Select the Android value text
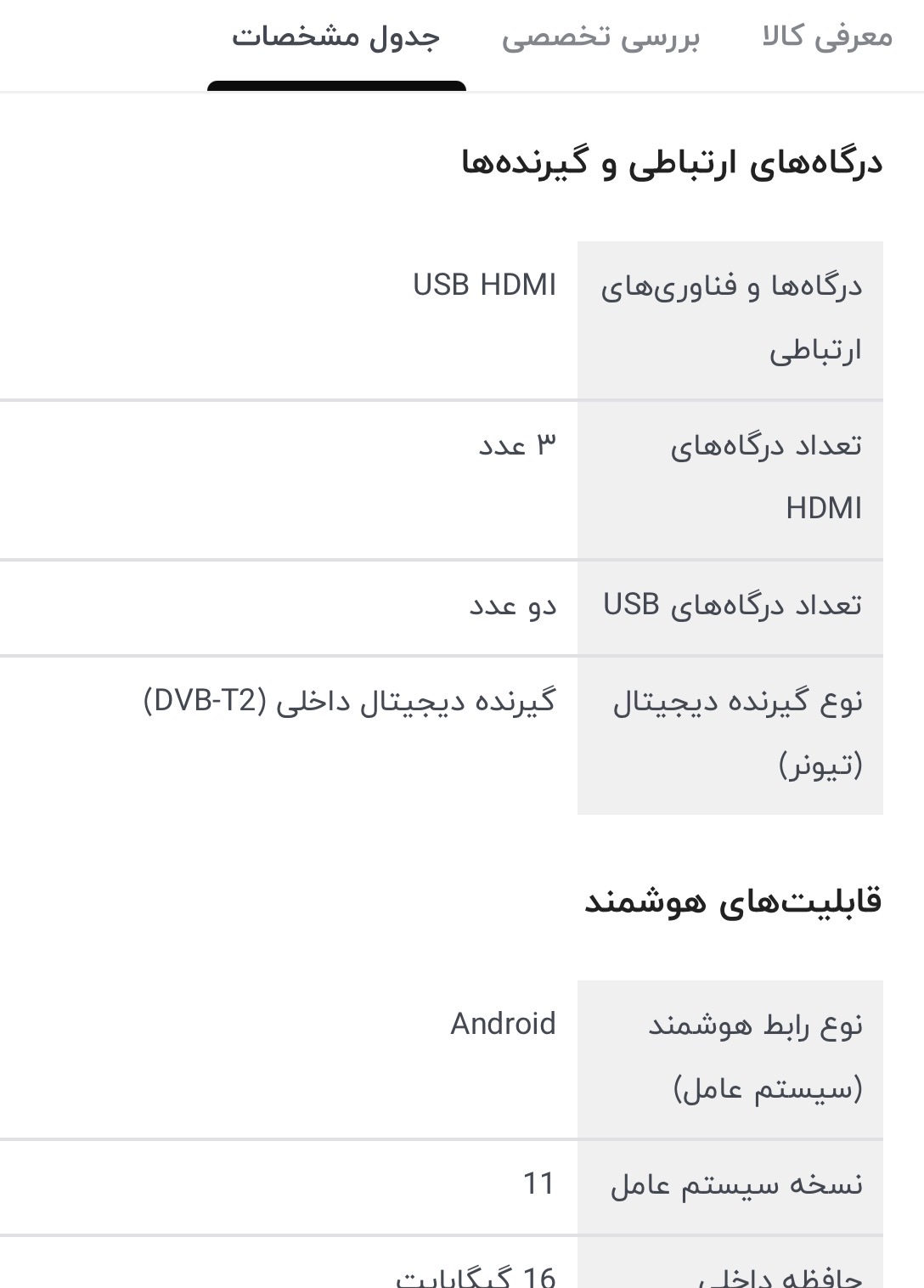This screenshot has width=924, height=1288. pos(503,1024)
